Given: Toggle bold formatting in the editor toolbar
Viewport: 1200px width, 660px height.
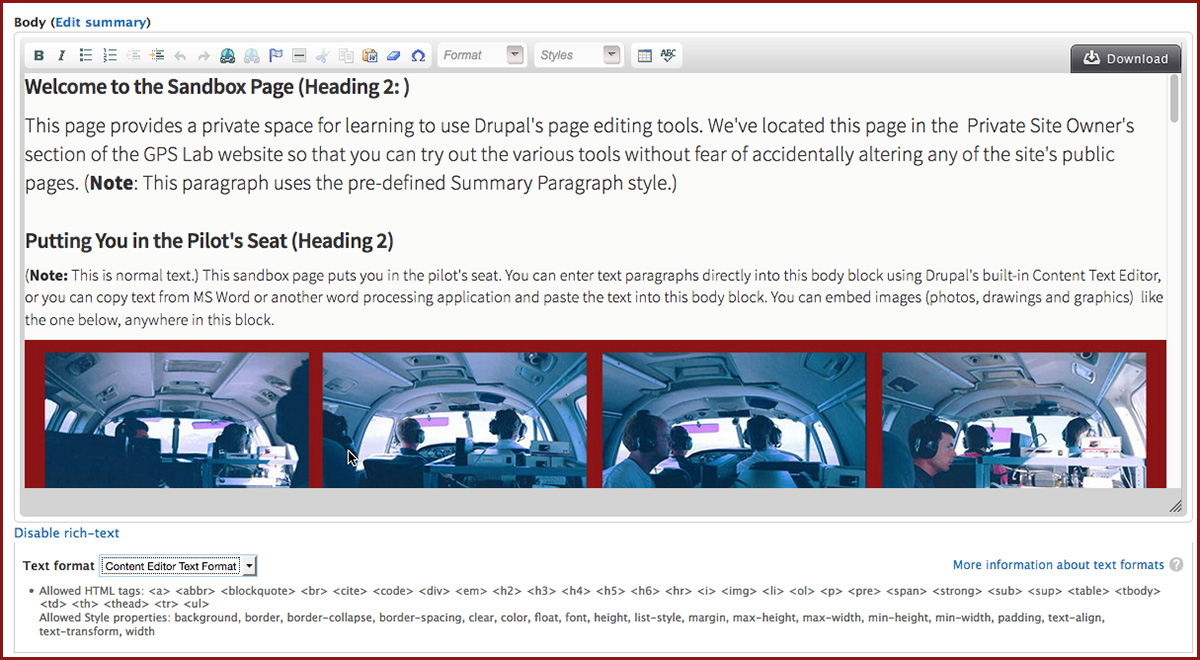Looking at the screenshot, I should [x=39, y=56].
